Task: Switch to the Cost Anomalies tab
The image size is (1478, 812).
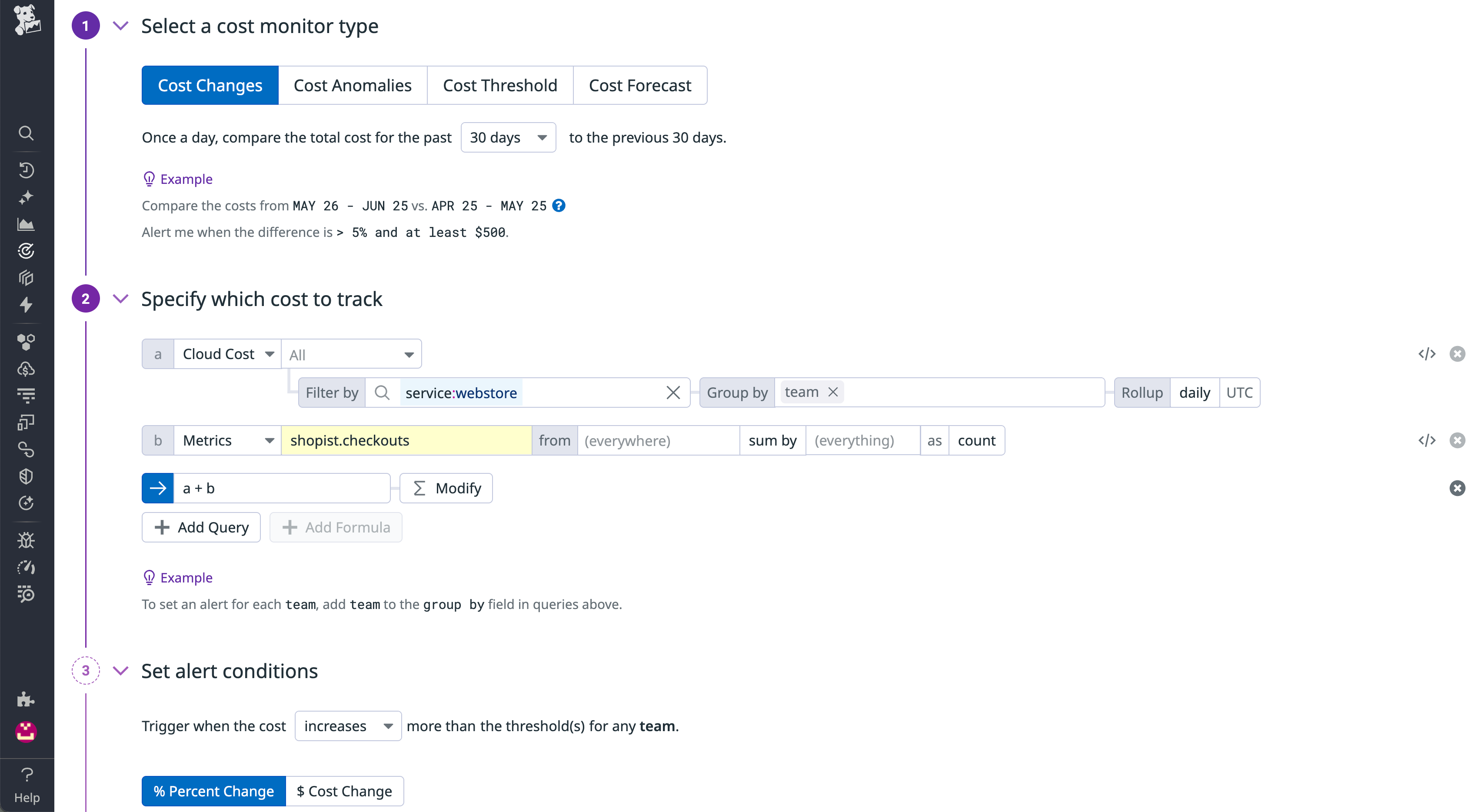Action: coord(352,85)
